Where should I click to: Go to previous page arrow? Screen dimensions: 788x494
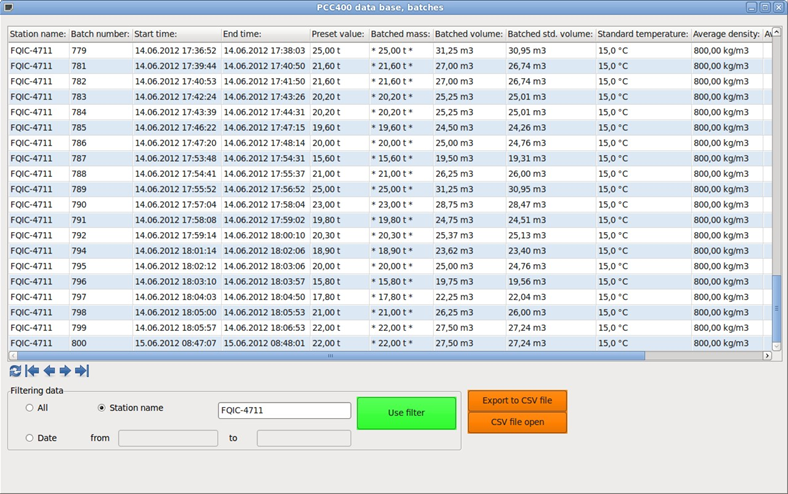pos(49,371)
